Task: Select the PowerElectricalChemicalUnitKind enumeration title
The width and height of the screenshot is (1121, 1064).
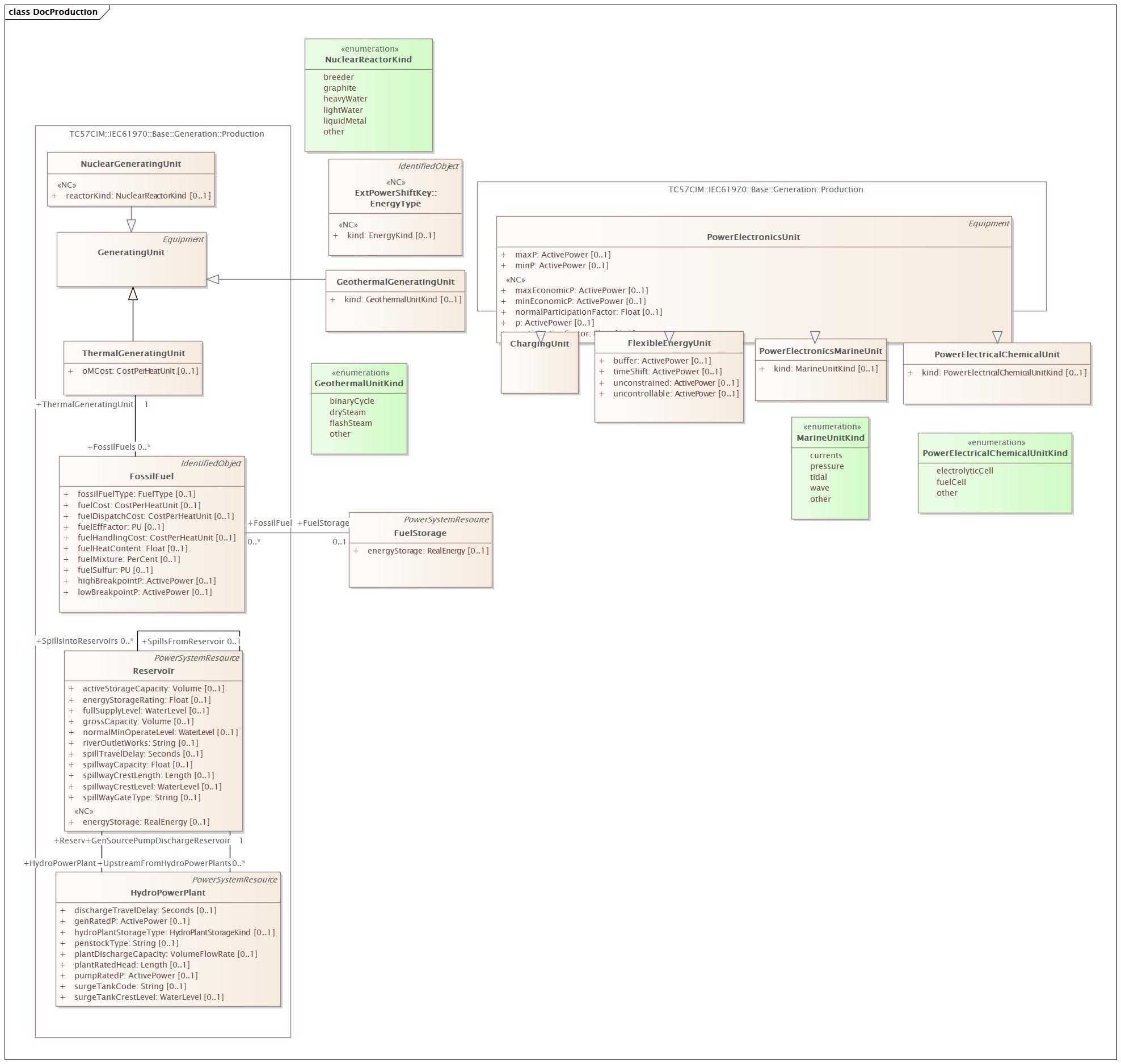Action: (x=995, y=453)
